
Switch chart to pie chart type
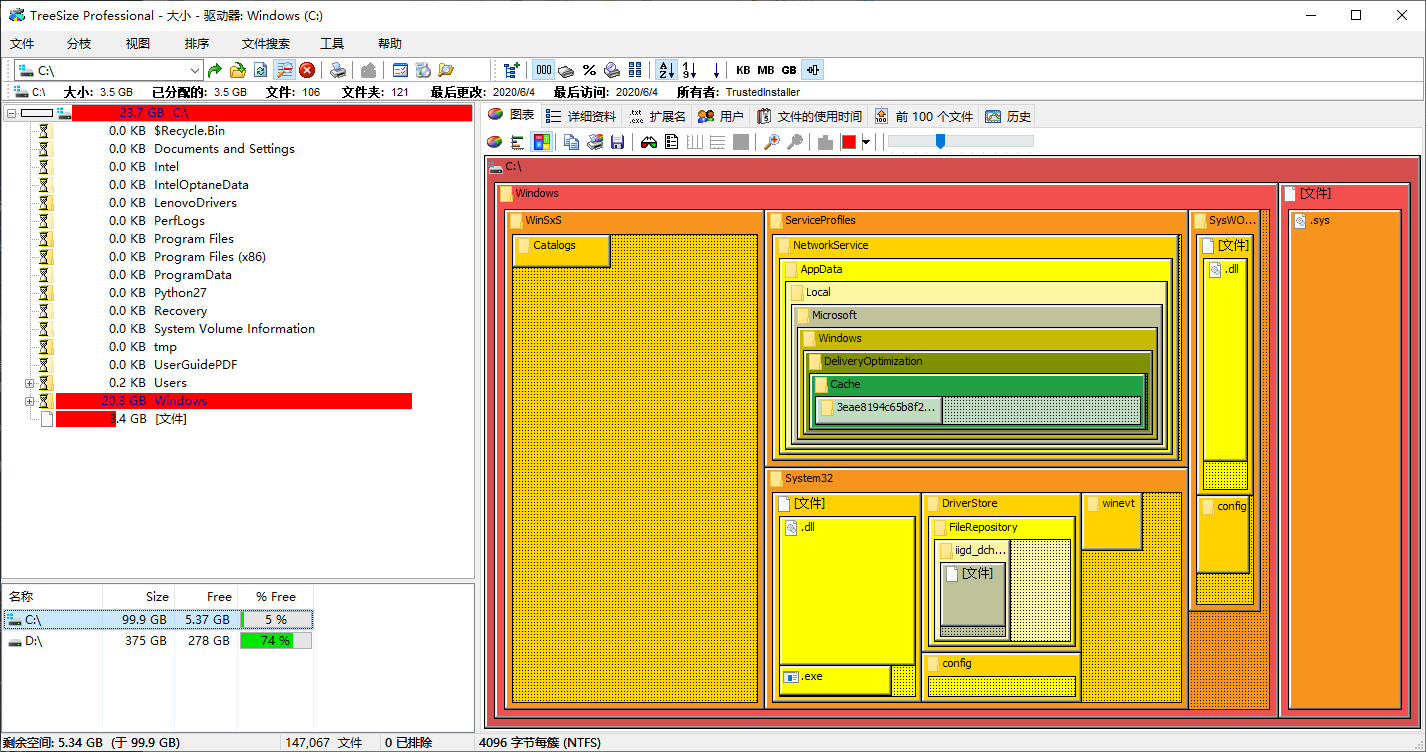coord(494,142)
